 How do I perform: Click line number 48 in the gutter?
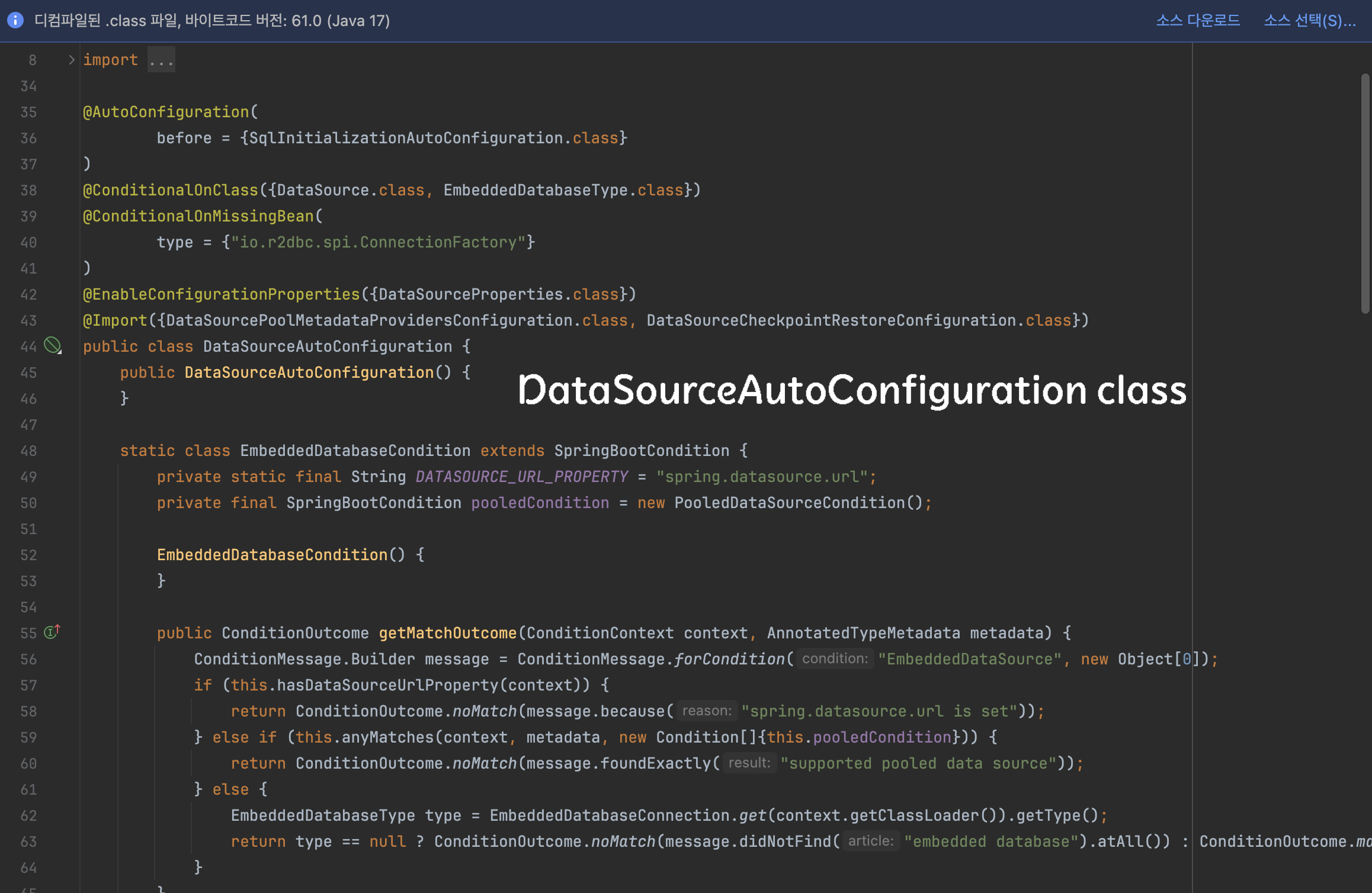point(28,451)
